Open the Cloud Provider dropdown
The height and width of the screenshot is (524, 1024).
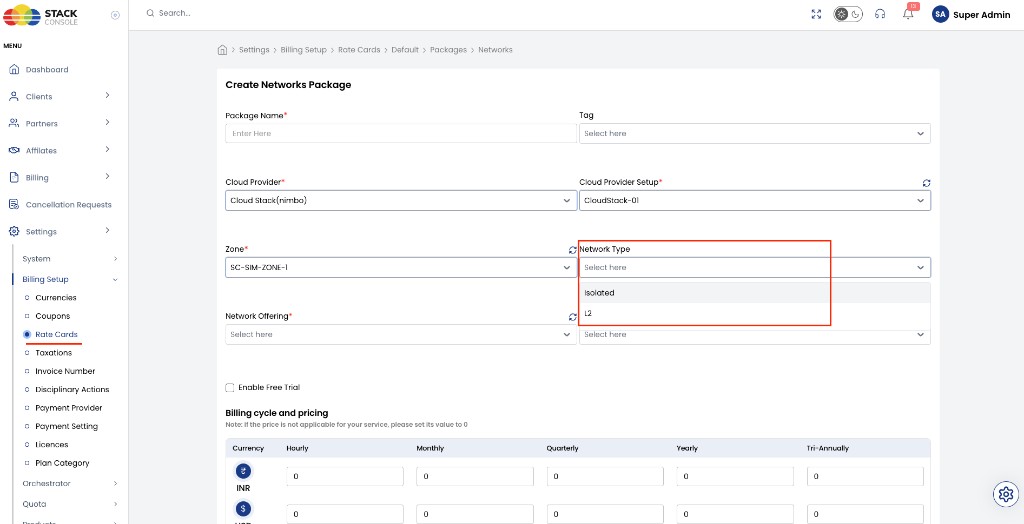(x=401, y=201)
